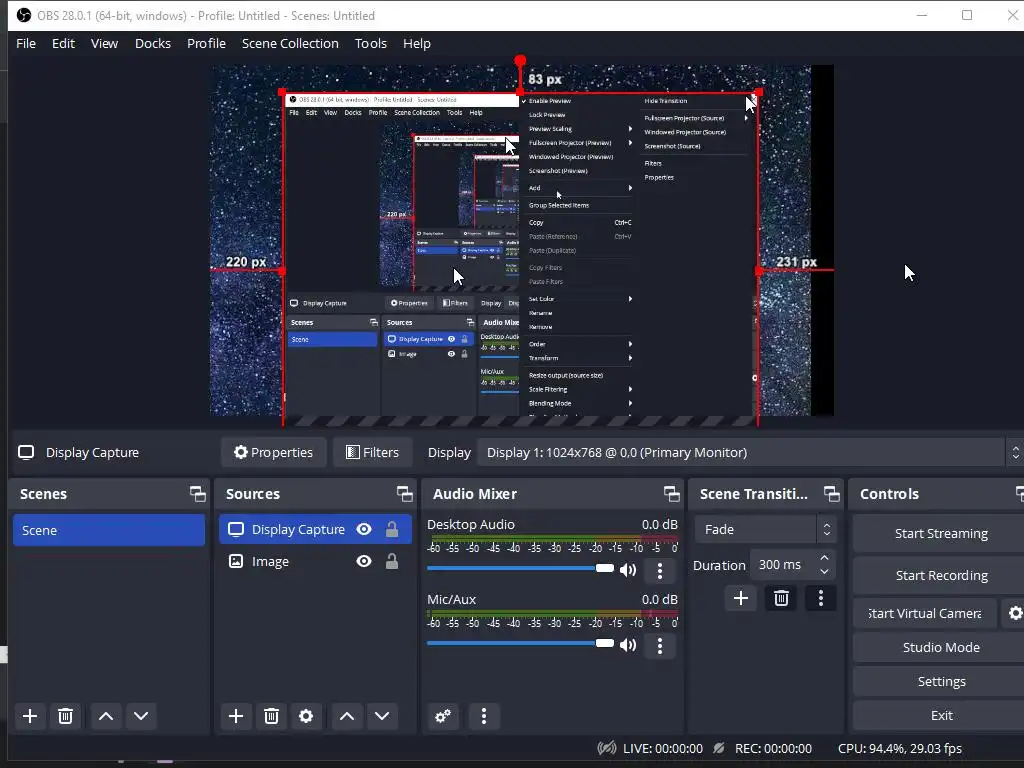Open Audio Mixer bottom options menu dots

point(484,716)
